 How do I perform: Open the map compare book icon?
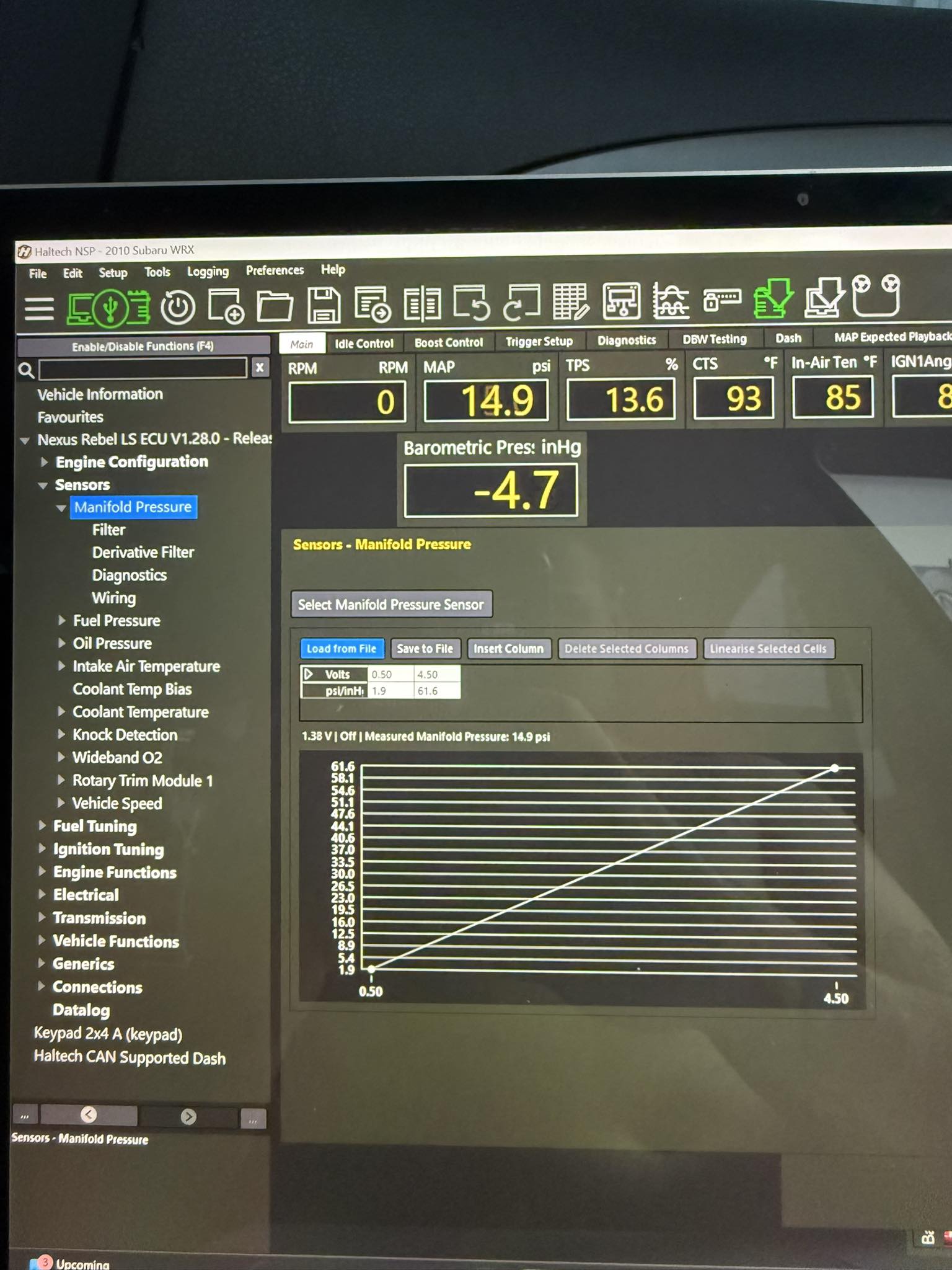click(x=422, y=304)
